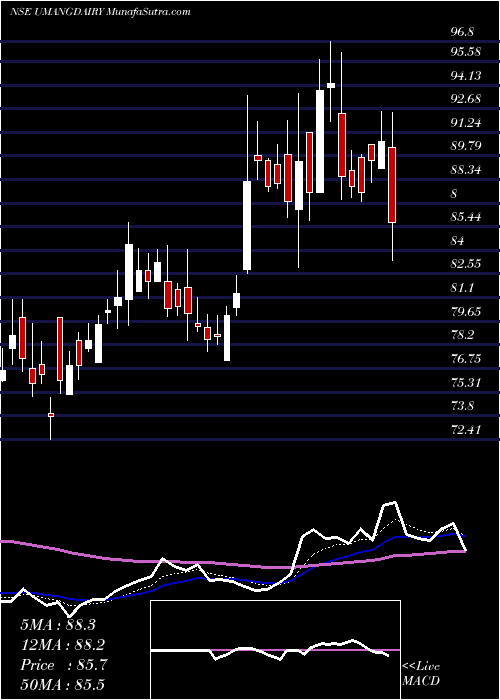Click the 91.24 price axis label
500x700 pixels.
click(465, 122)
